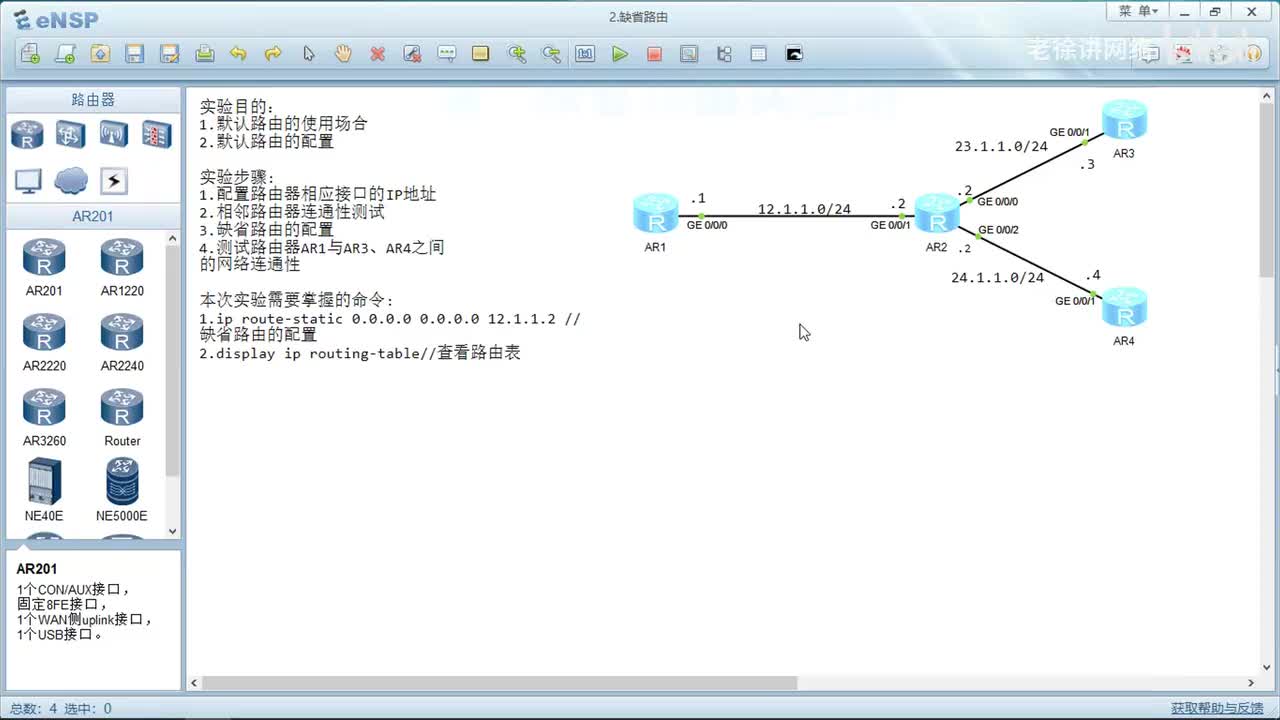1280x720 pixels.
Task: Click the Huawei logo icon
Action: tap(1184, 54)
